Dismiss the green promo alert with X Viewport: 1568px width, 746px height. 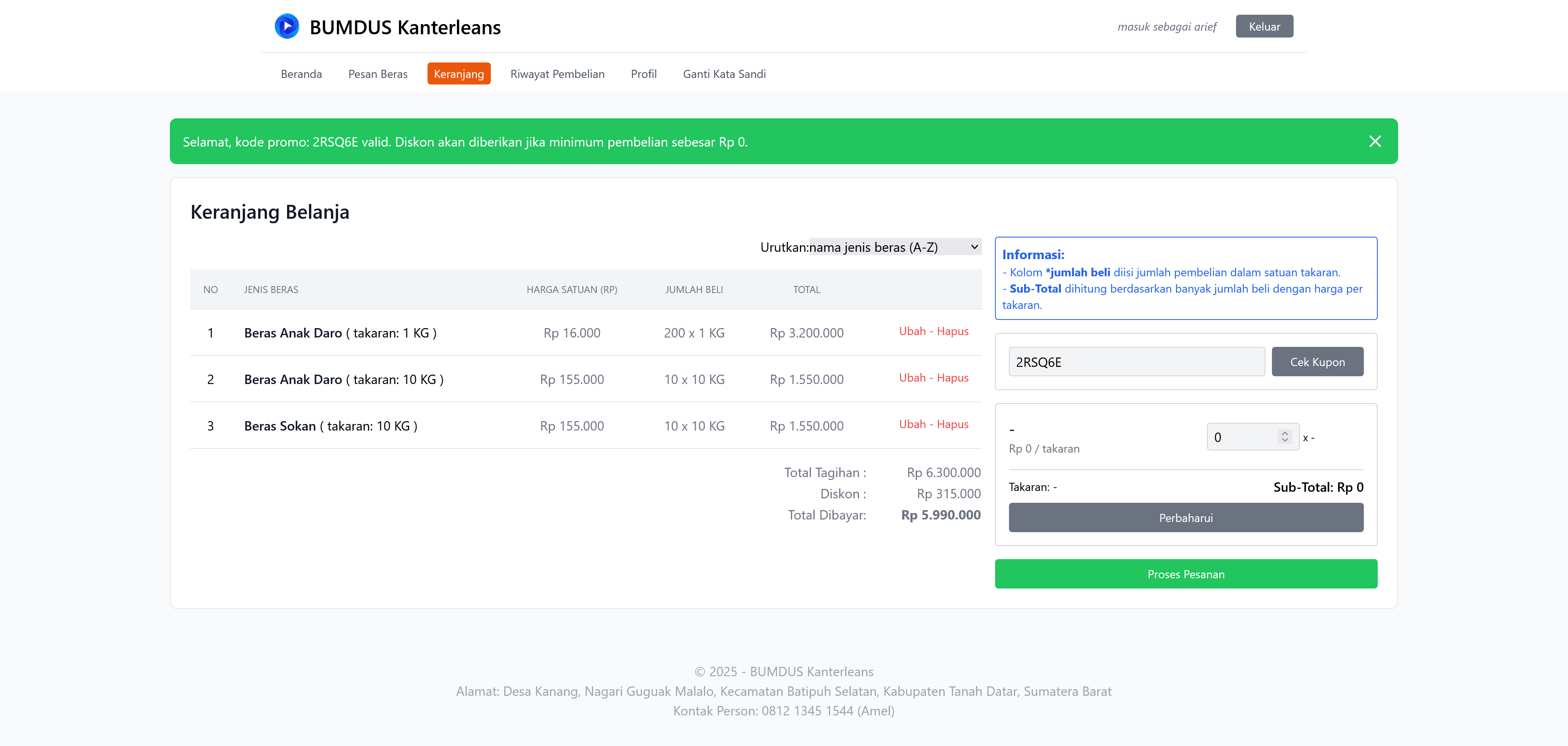[1374, 141]
